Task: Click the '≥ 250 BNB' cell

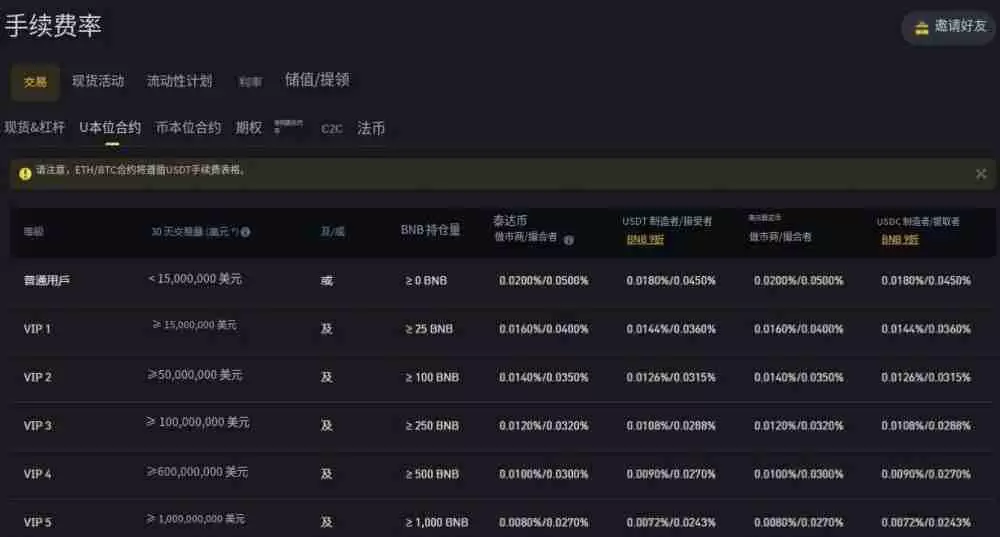Action: (x=432, y=425)
